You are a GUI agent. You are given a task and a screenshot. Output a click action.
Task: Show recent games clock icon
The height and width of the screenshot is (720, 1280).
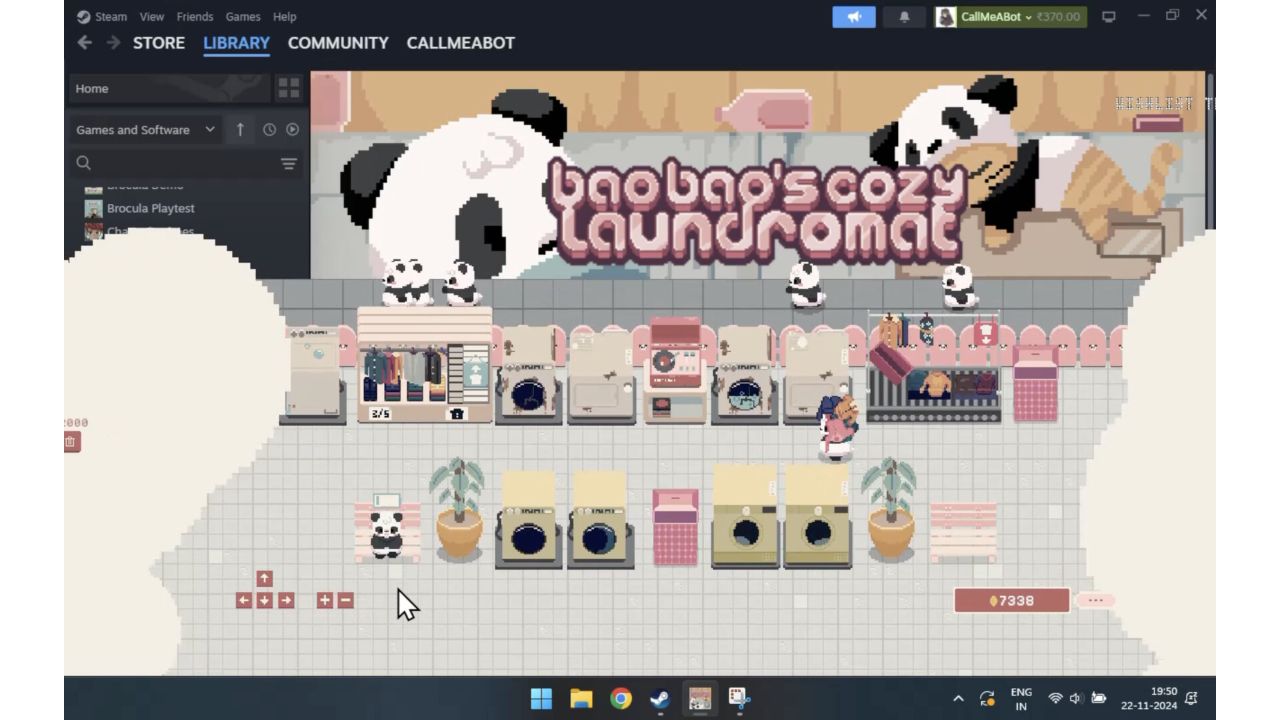tap(269, 129)
